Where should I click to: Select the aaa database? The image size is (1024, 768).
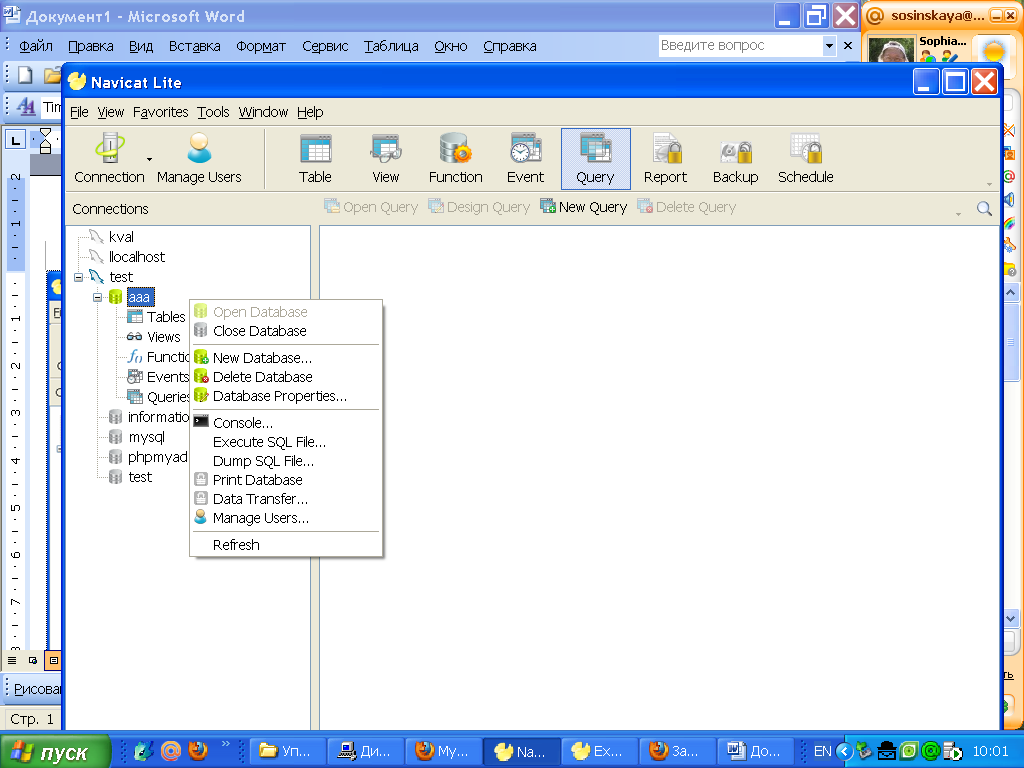point(140,297)
